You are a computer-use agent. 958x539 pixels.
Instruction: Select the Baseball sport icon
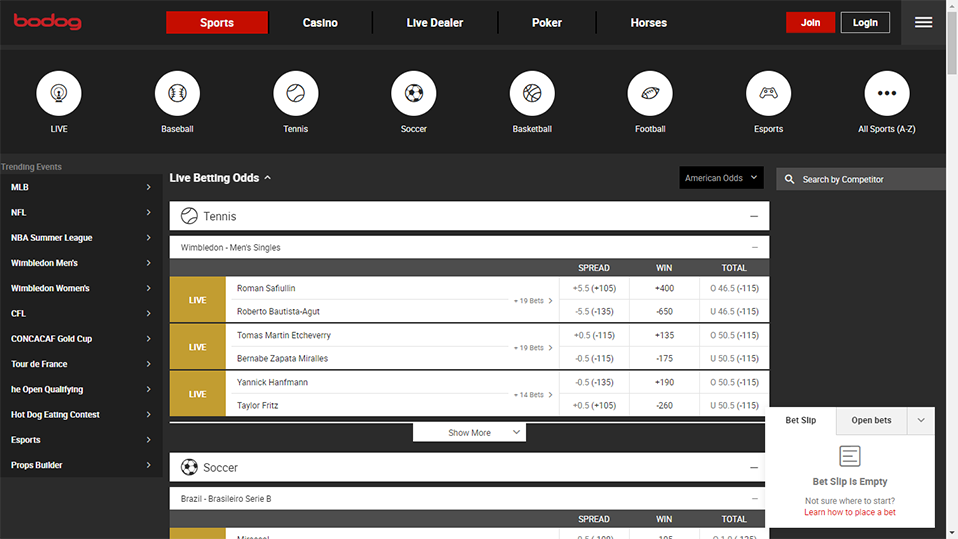[177, 94]
